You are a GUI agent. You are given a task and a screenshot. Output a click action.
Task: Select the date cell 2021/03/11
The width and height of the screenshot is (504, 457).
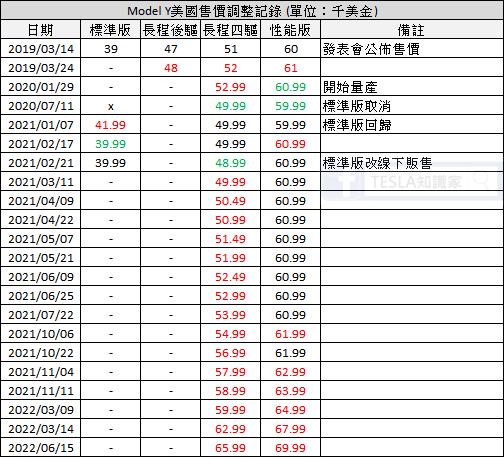click(41, 182)
